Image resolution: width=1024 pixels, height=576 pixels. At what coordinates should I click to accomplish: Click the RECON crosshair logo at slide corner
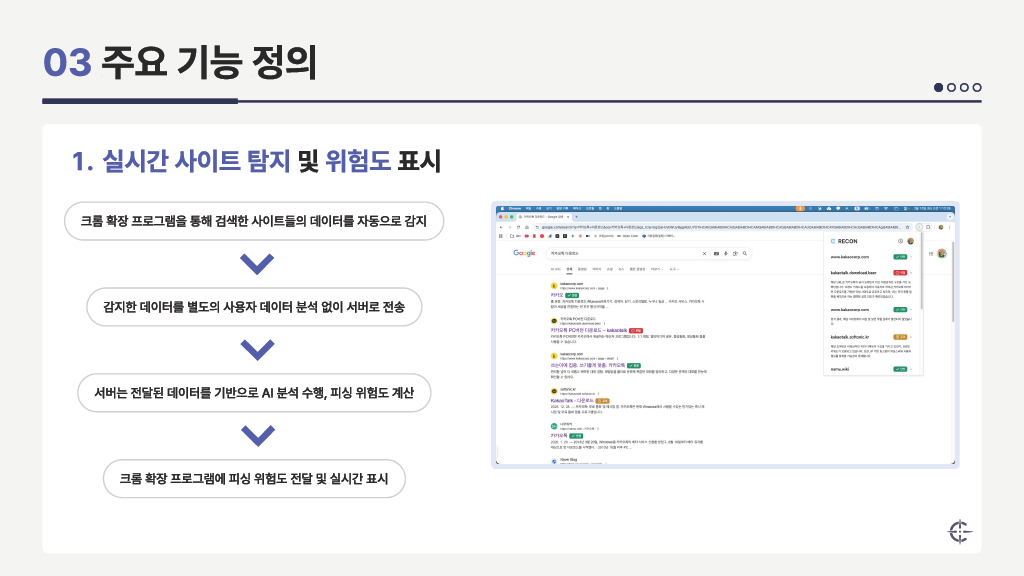(959, 530)
